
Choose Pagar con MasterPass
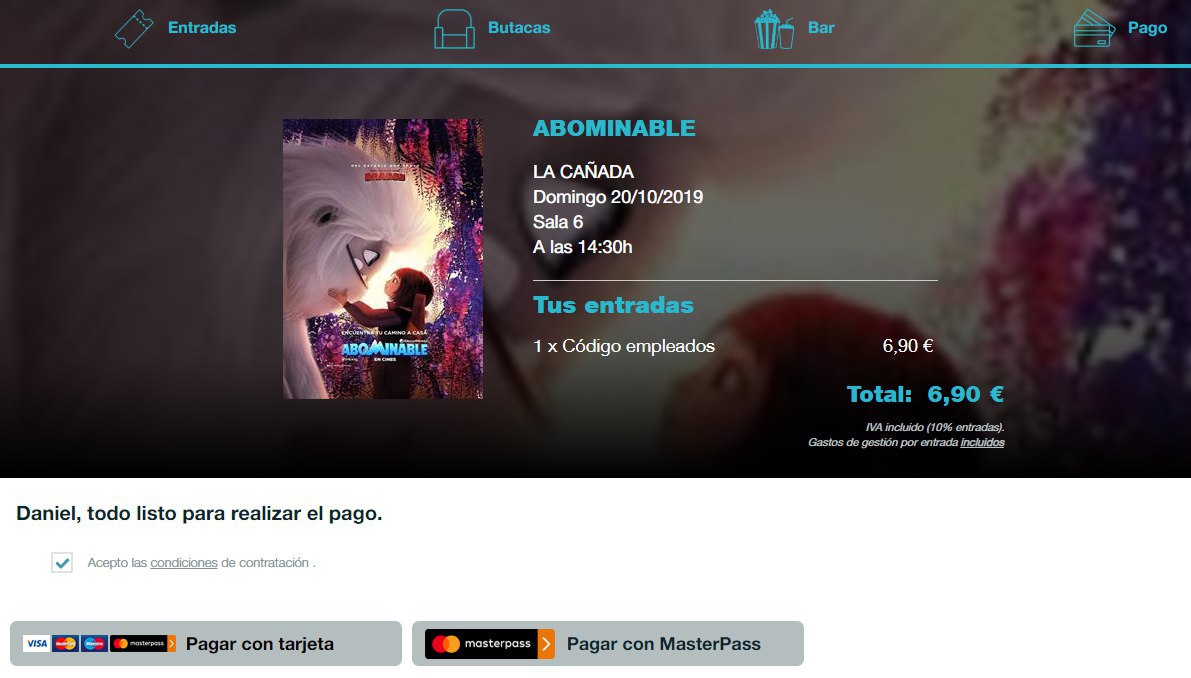[608, 644]
